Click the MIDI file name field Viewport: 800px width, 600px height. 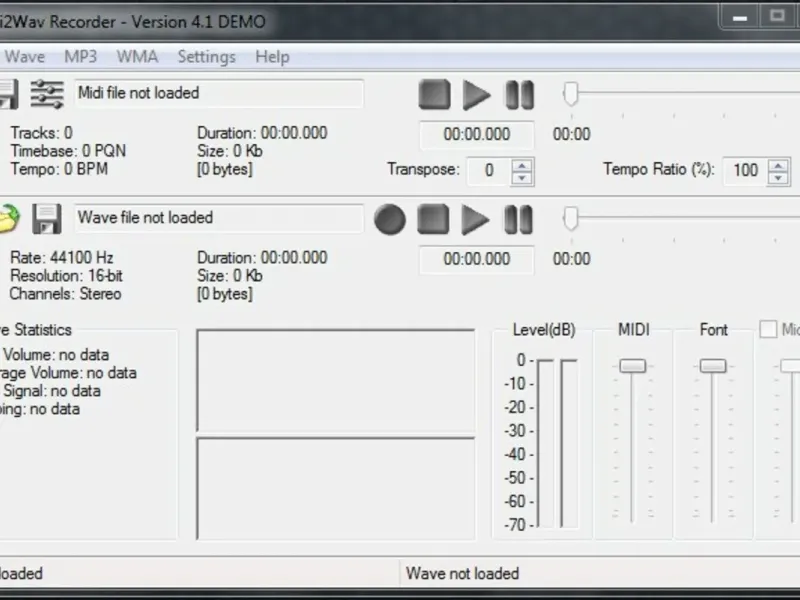point(219,93)
